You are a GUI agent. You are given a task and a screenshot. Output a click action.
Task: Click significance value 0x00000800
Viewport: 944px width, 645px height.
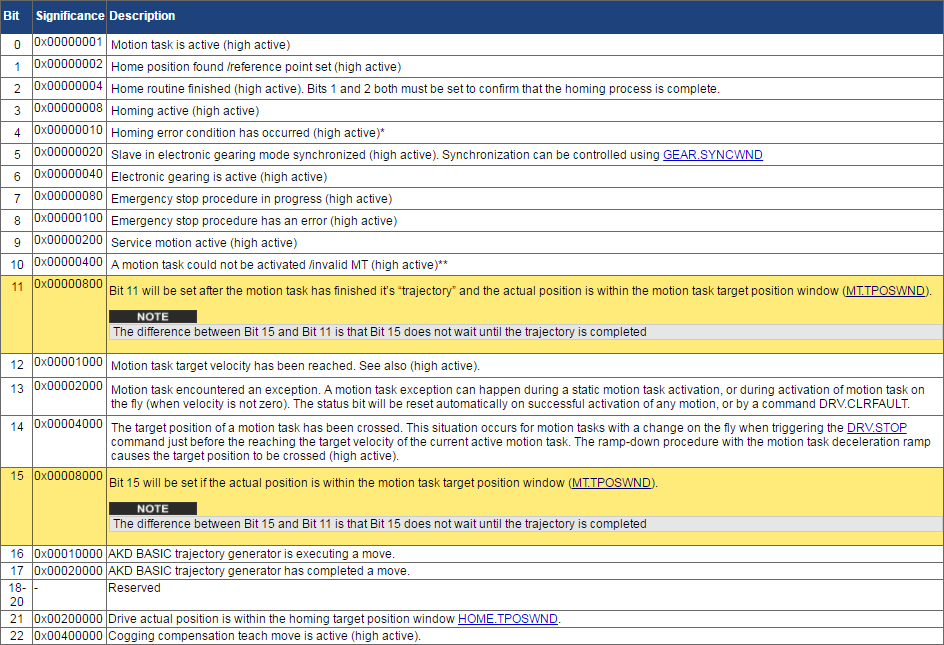[69, 284]
